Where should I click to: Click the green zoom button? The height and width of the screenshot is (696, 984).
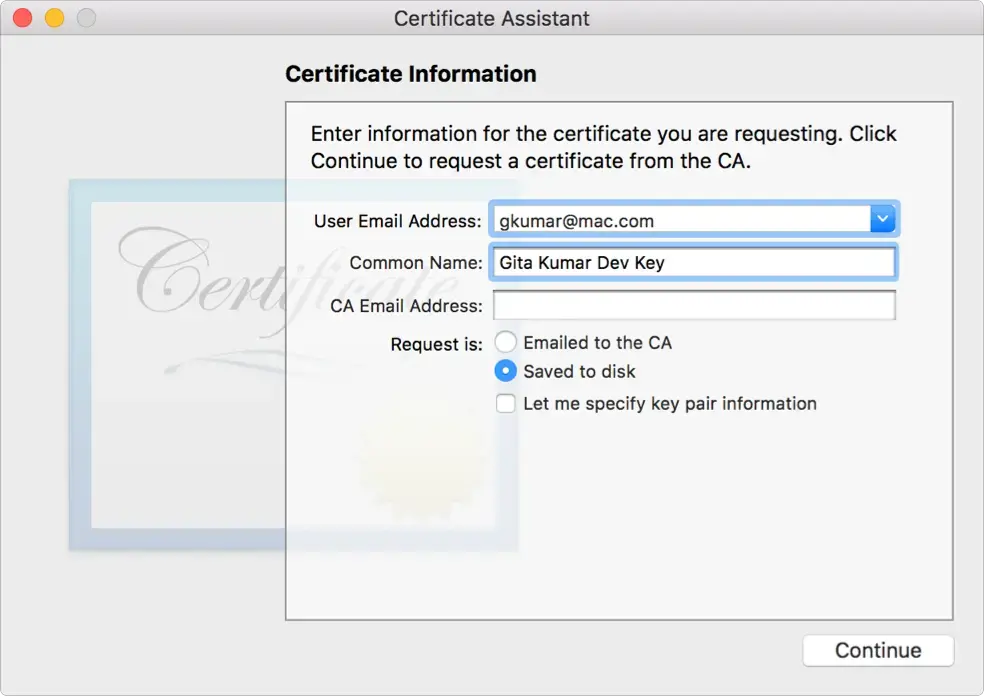point(86,17)
